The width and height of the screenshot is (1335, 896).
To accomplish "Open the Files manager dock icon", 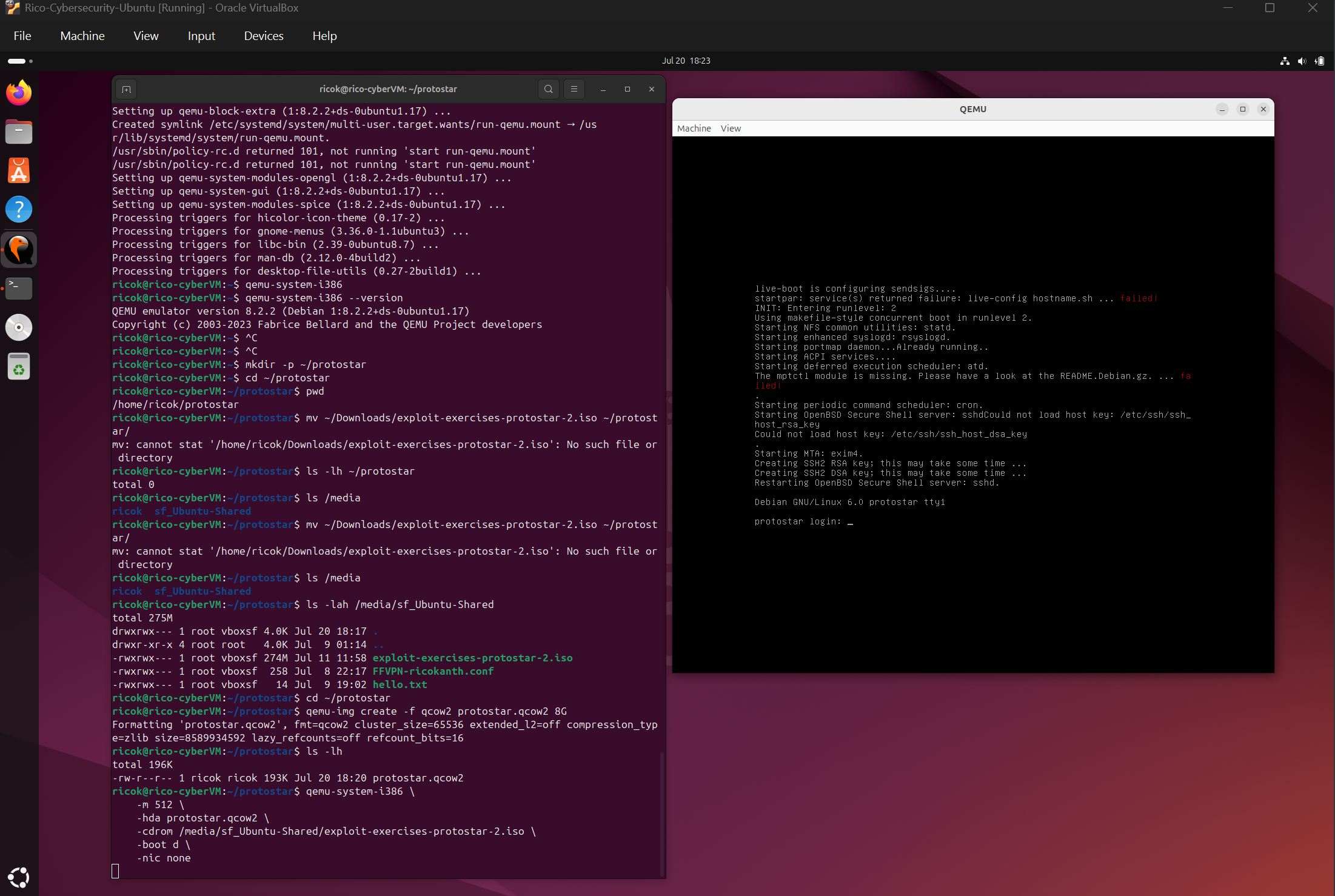I will point(19,132).
